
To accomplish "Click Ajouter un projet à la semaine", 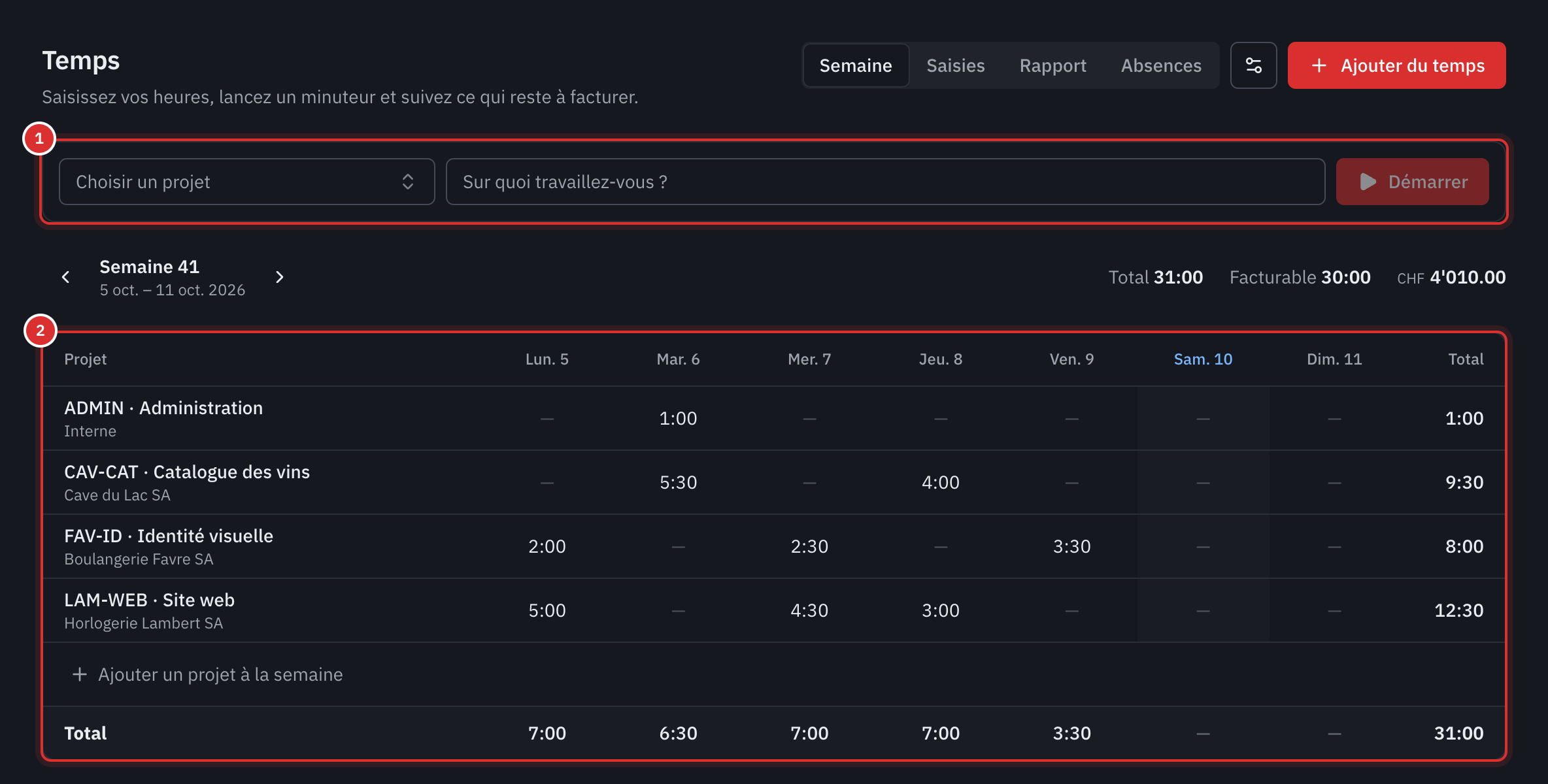I will [x=207, y=674].
